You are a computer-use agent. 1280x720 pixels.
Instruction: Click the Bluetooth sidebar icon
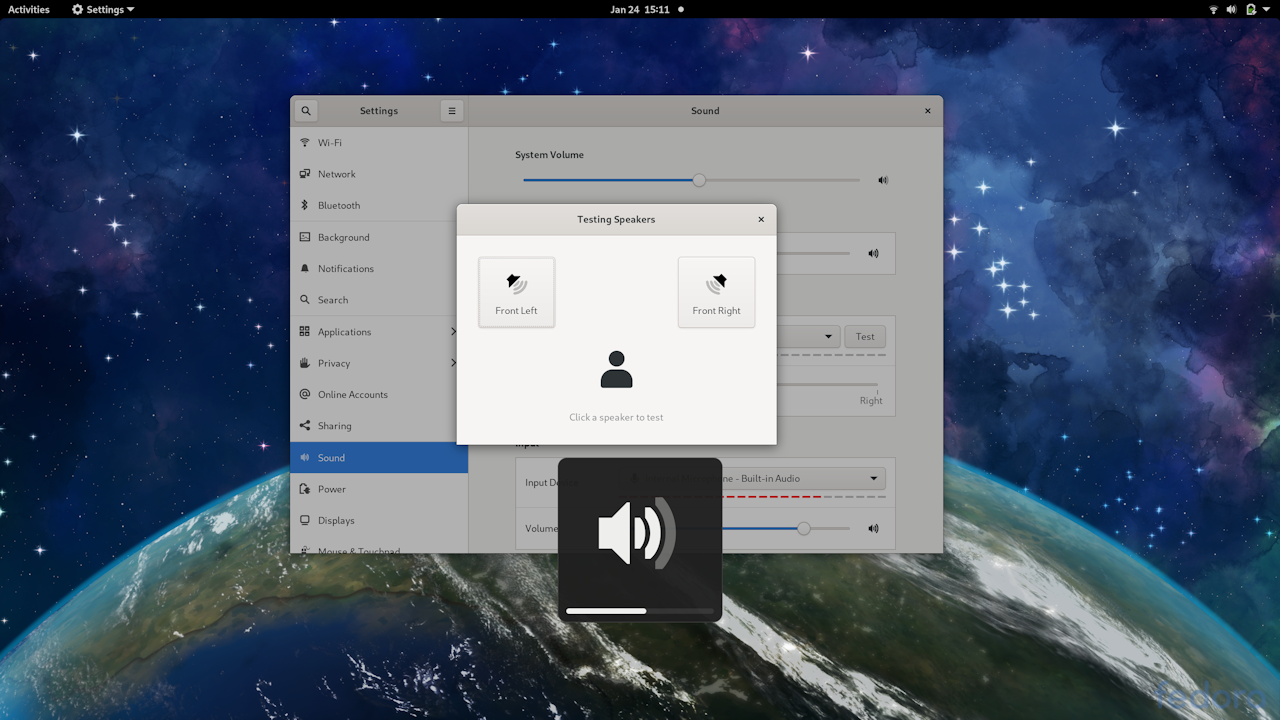click(x=305, y=205)
